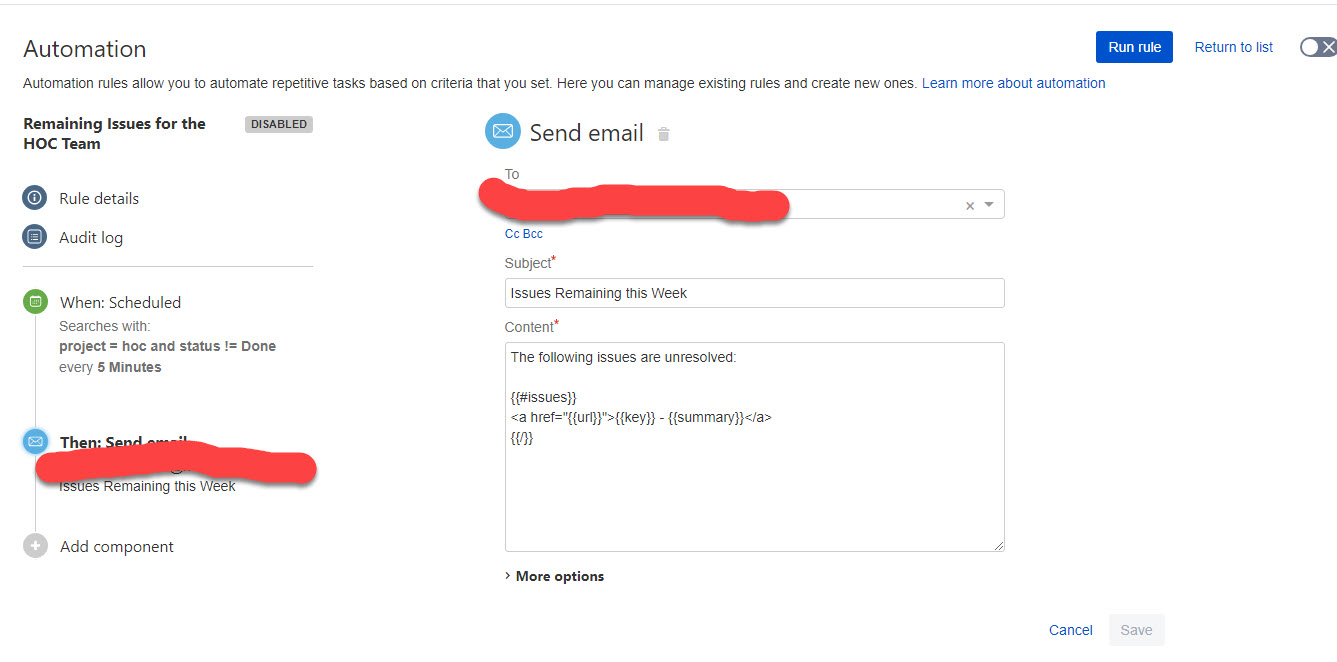Image resolution: width=1337 pixels, height=662 pixels.
Task: Click the rule name Remaining Issues for the HOC Team
Action: (115, 133)
